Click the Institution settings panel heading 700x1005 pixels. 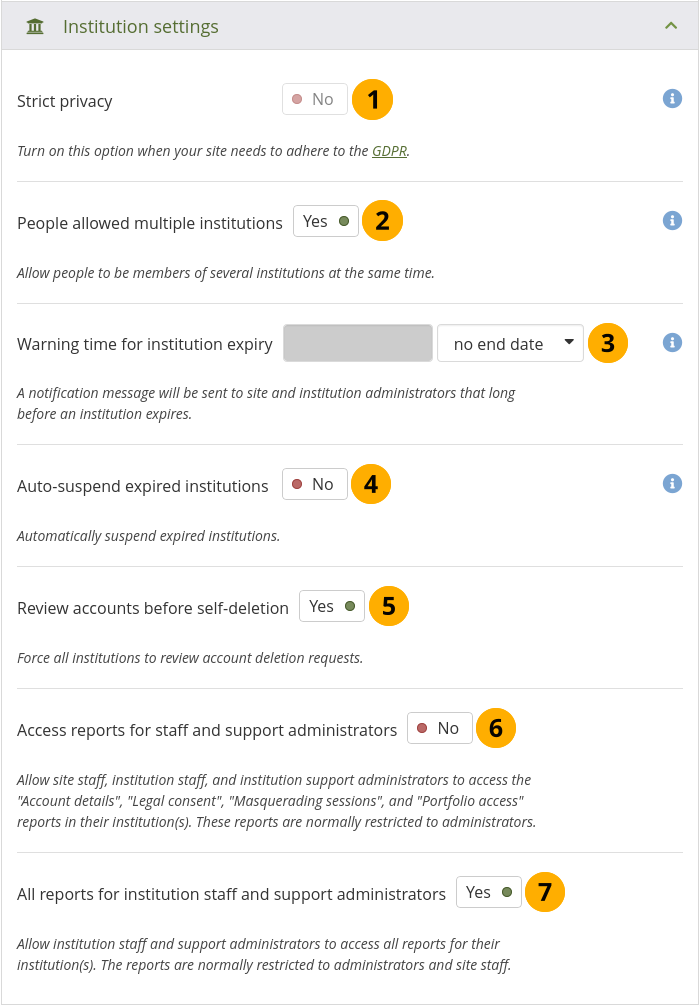tap(141, 27)
